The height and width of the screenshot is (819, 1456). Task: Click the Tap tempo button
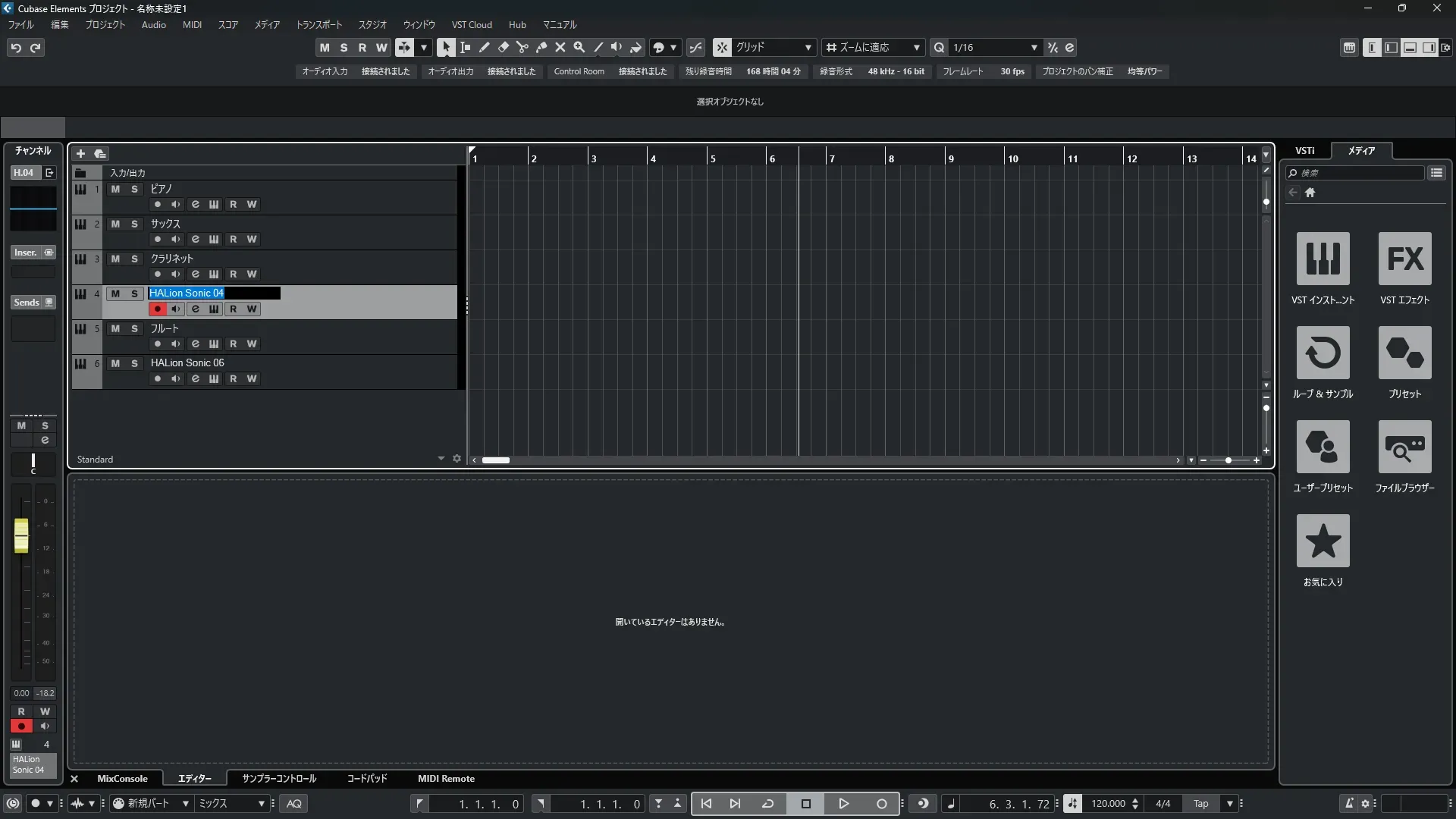point(1200,803)
